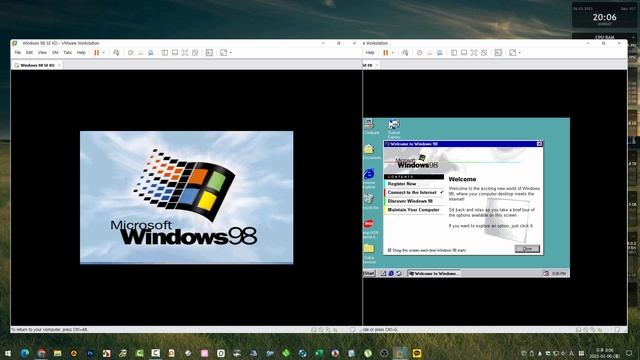640x360 pixels.
Task: Open the host Windows Start menu
Action: tap(8, 353)
